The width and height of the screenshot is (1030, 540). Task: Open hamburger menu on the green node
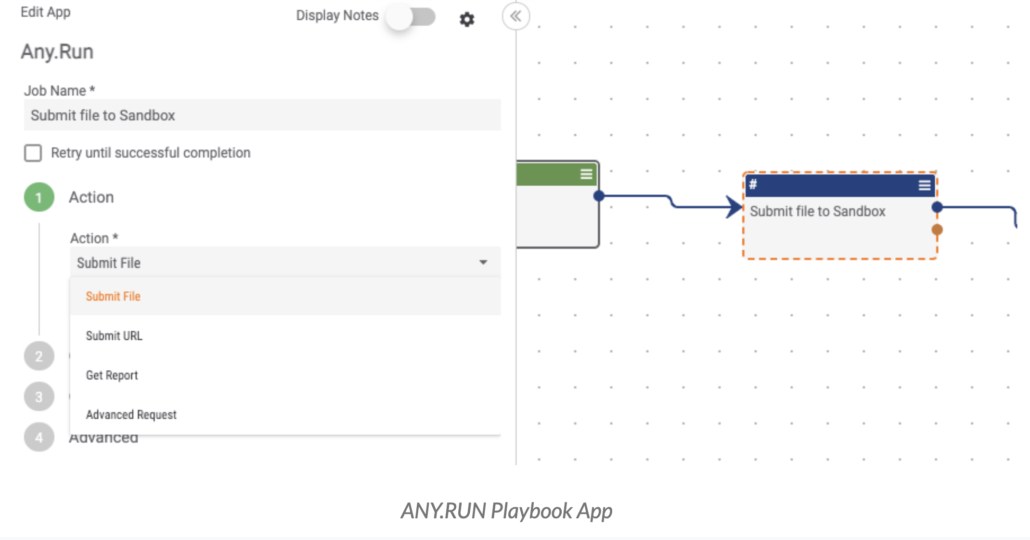(x=586, y=174)
